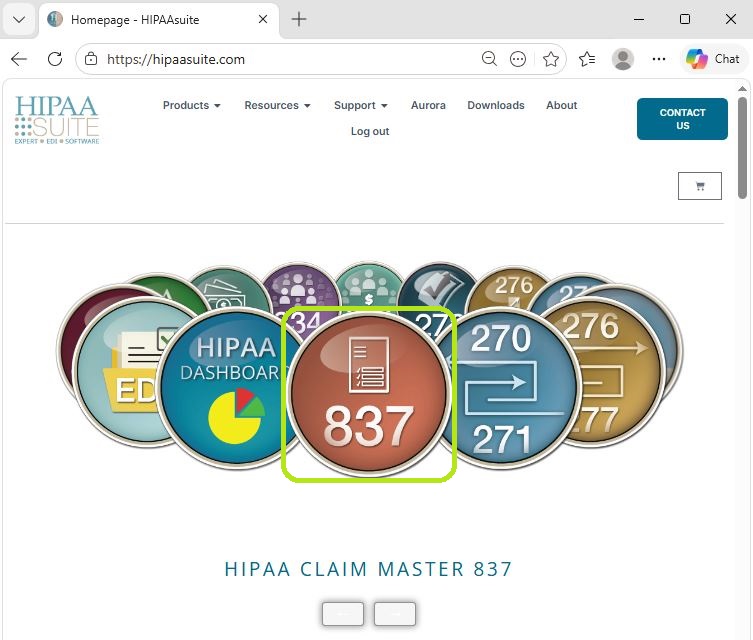Open the shopping cart
Screen dimensions: 753x640
point(699,186)
